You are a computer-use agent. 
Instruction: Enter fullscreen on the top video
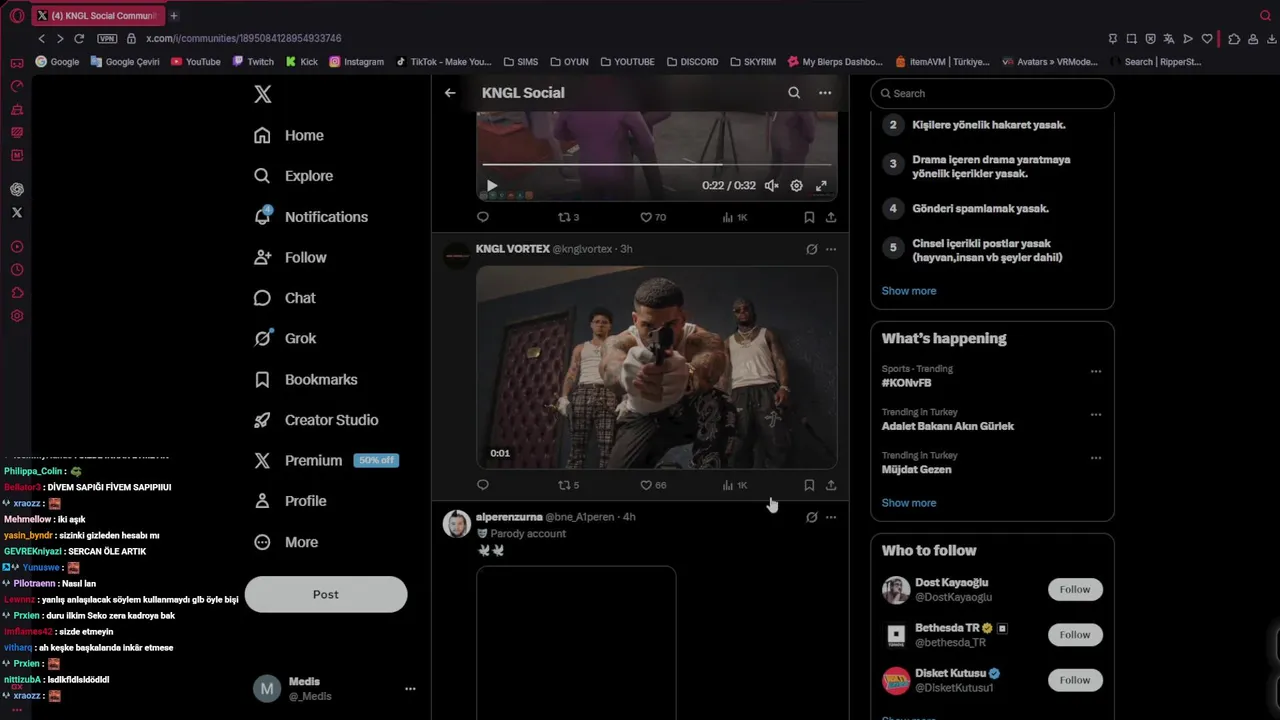pos(821,186)
